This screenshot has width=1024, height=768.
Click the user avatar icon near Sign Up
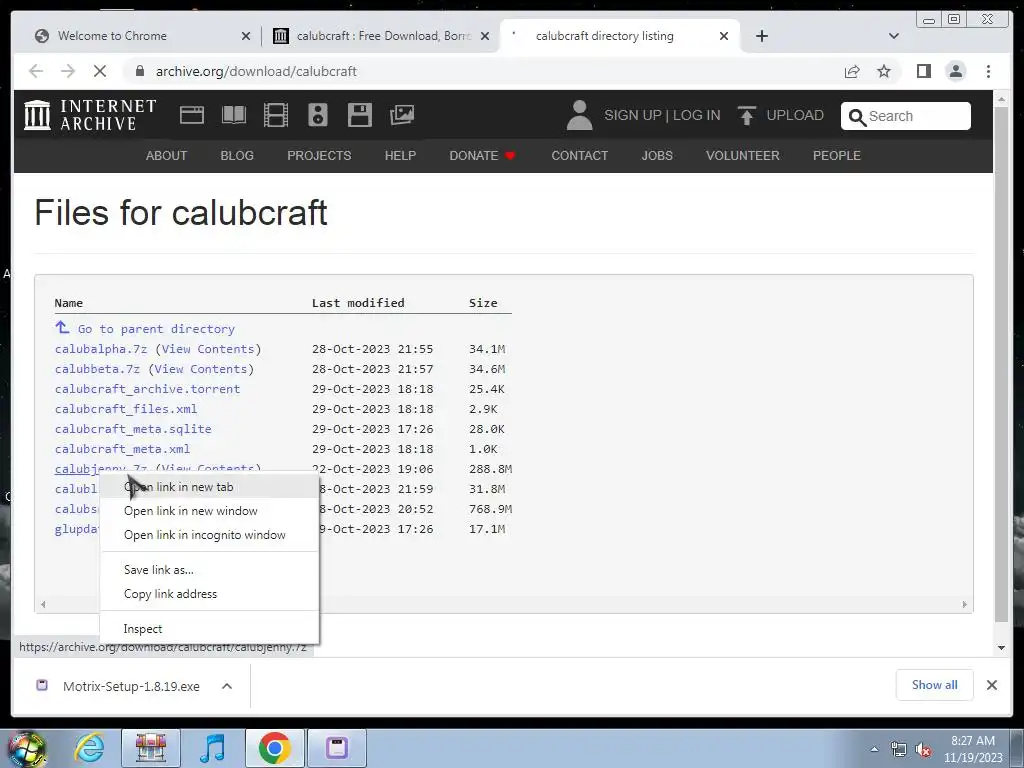click(579, 115)
